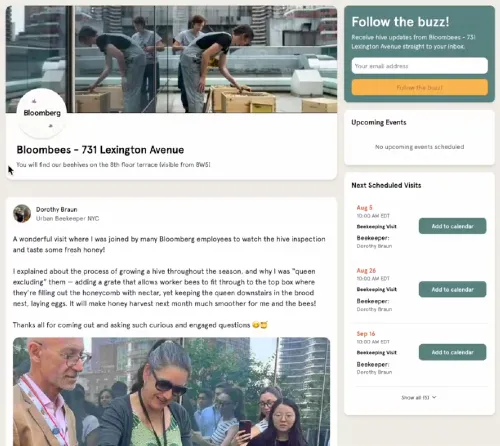Click the Next Scheduled Visits heading

coord(386,185)
